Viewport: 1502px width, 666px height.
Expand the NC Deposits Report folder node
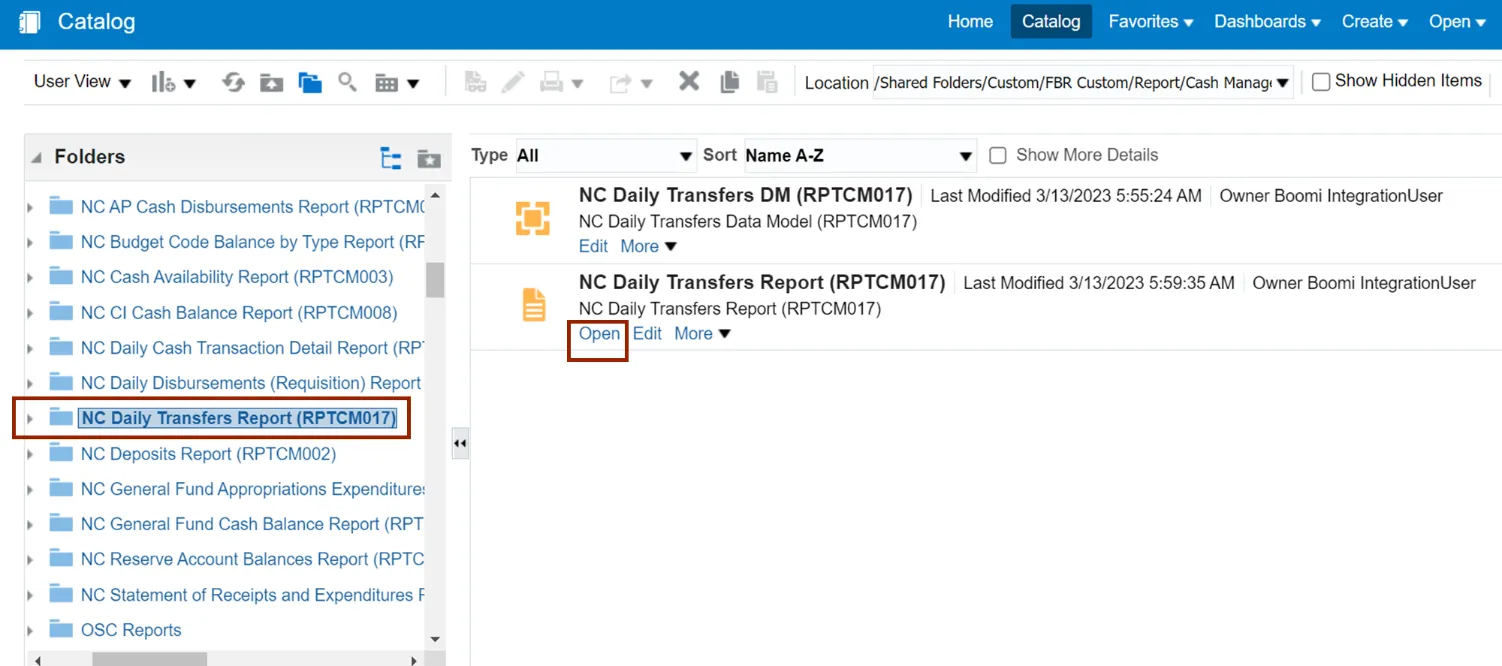point(30,455)
